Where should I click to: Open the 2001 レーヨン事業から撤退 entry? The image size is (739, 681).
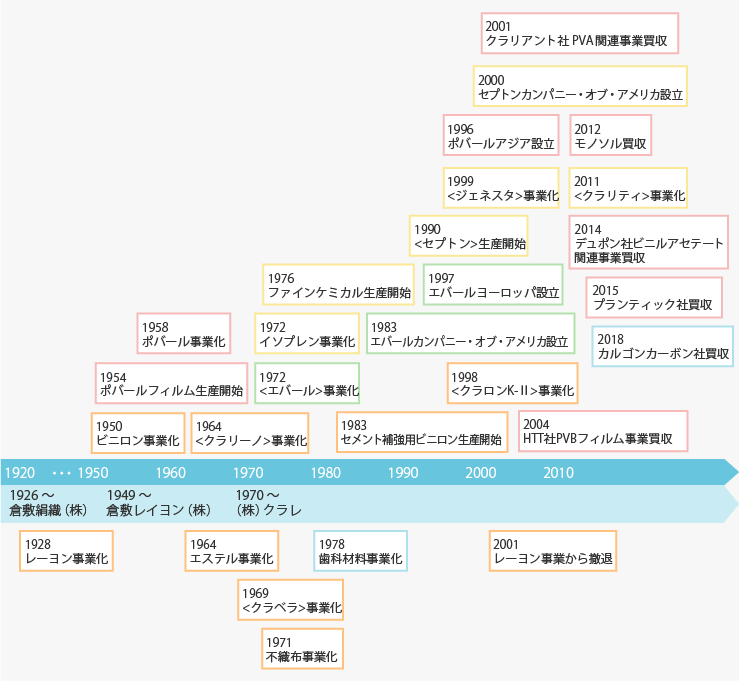[553, 551]
